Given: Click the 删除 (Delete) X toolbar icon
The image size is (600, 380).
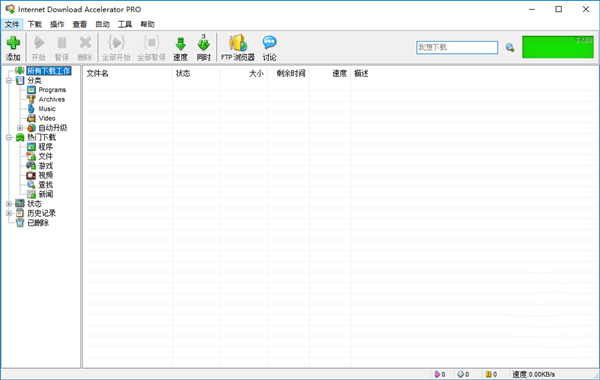Looking at the screenshot, I should 85,47.
